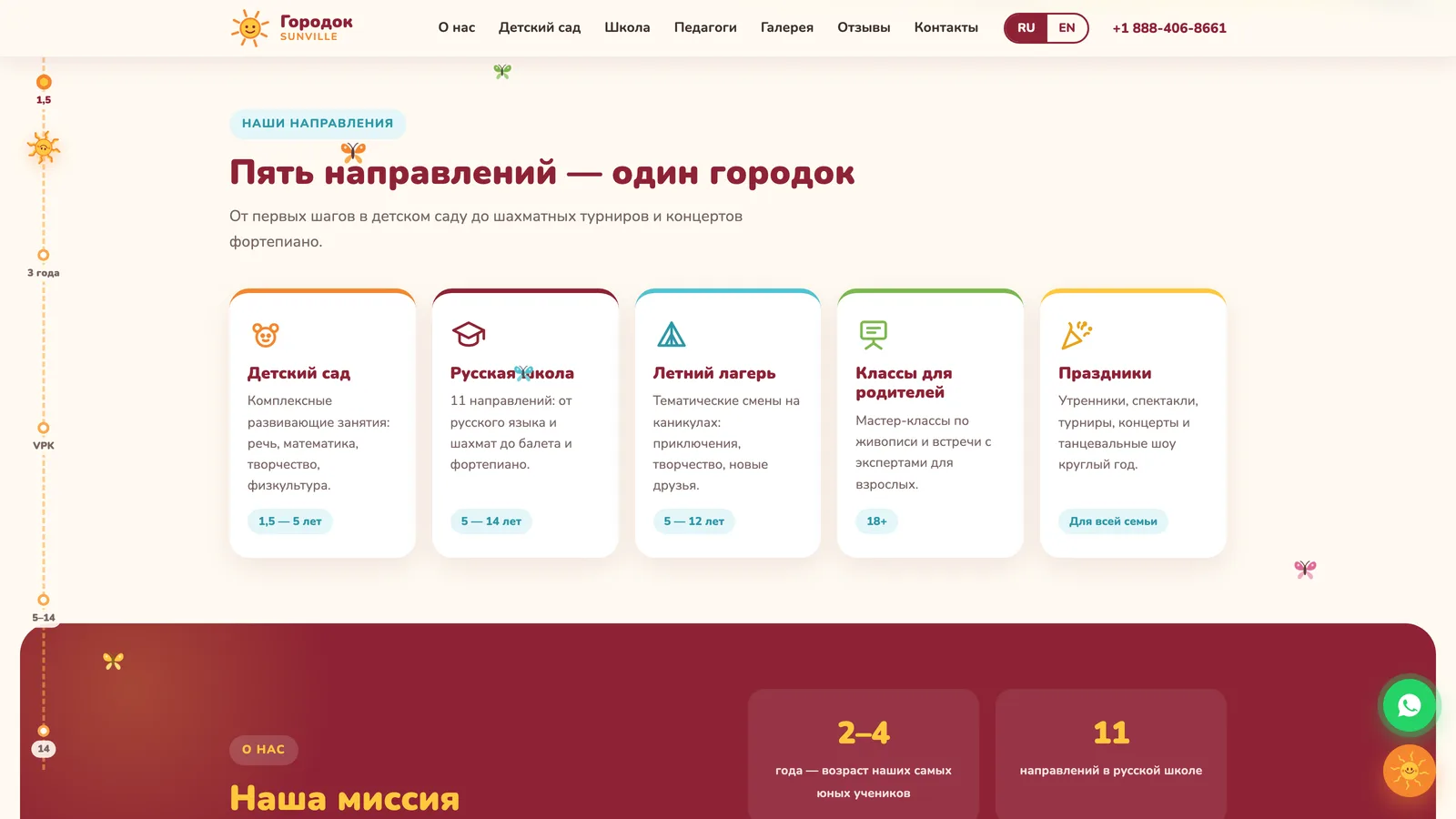Click the От первых шагов subtitle text
Viewport: 1456px width, 819px height.
(x=486, y=229)
